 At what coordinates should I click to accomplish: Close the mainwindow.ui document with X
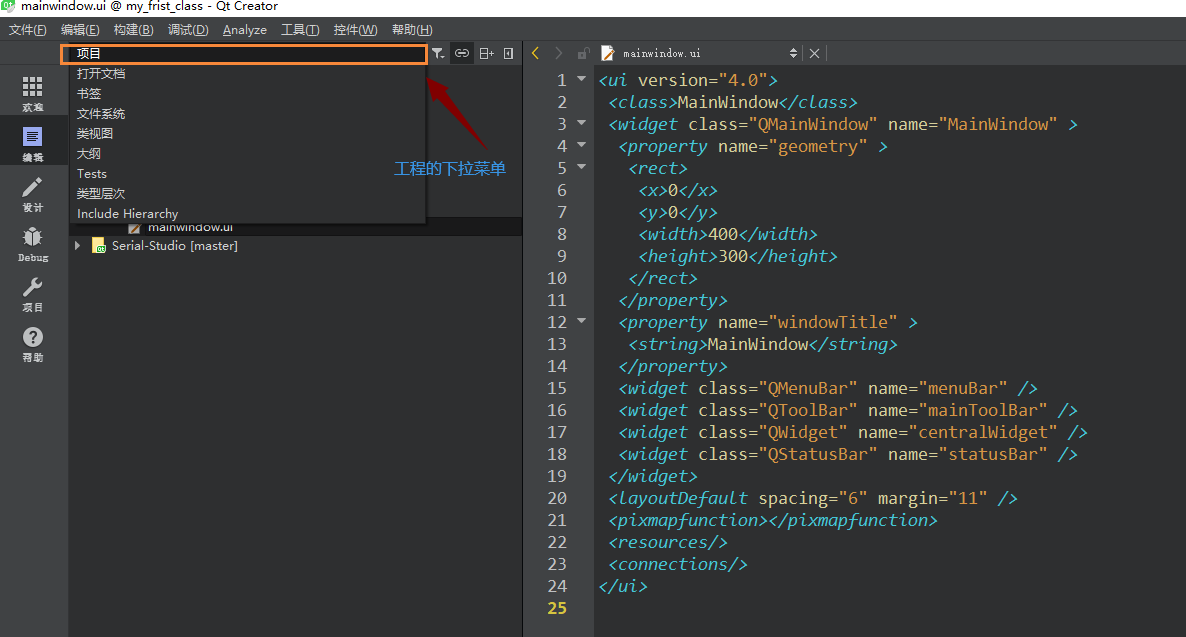click(x=814, y=53)
